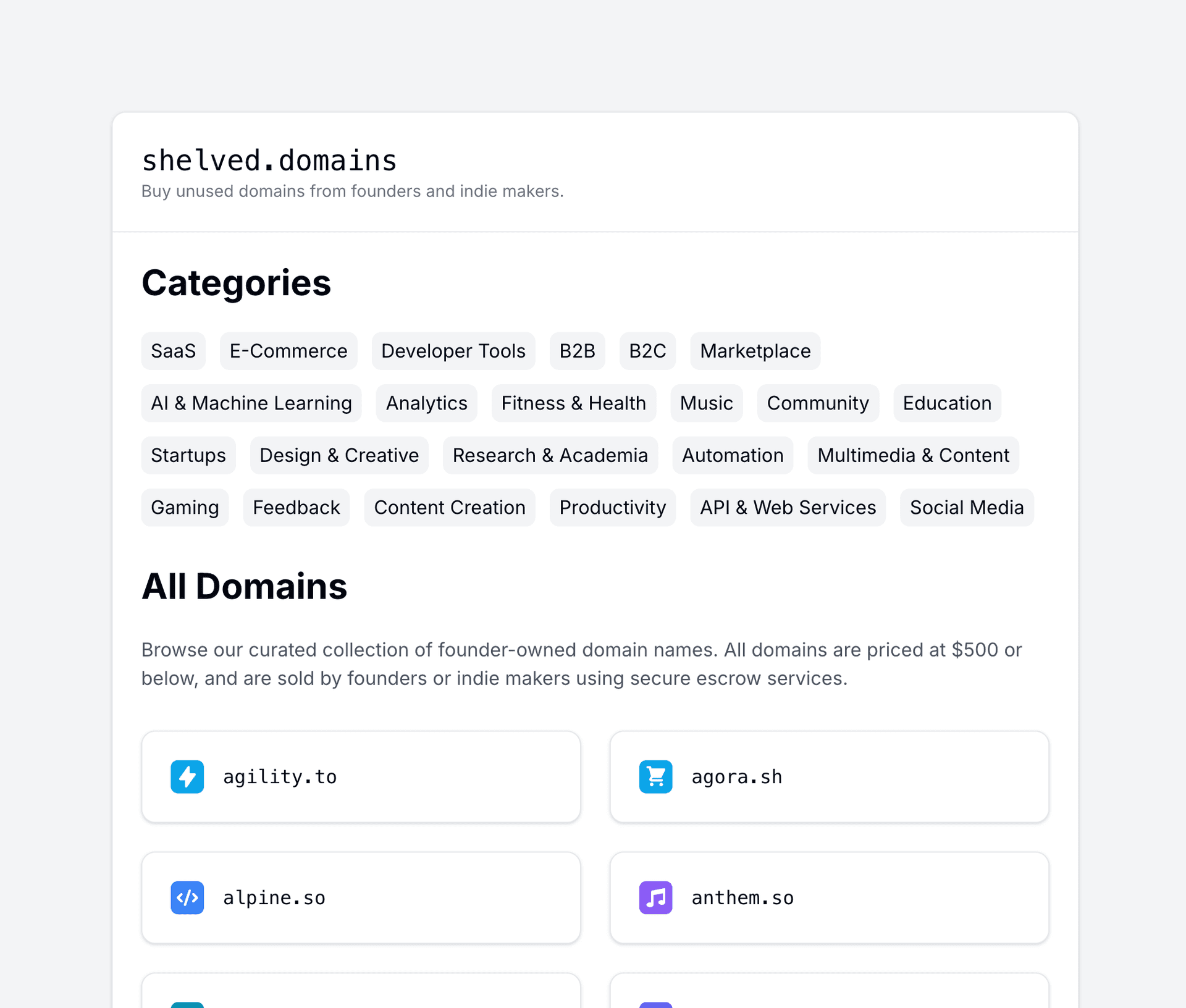1186x1008 pixels.
Task: Filter by API & Web Services
Action: point(788,507)
